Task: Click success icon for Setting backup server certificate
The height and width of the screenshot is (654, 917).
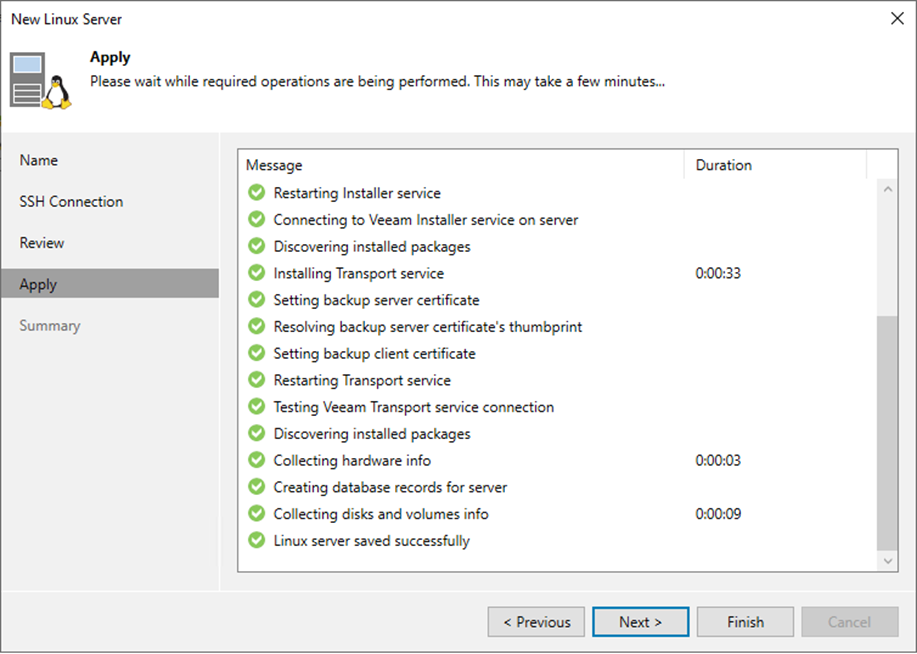Action: (x=256, y=300)
